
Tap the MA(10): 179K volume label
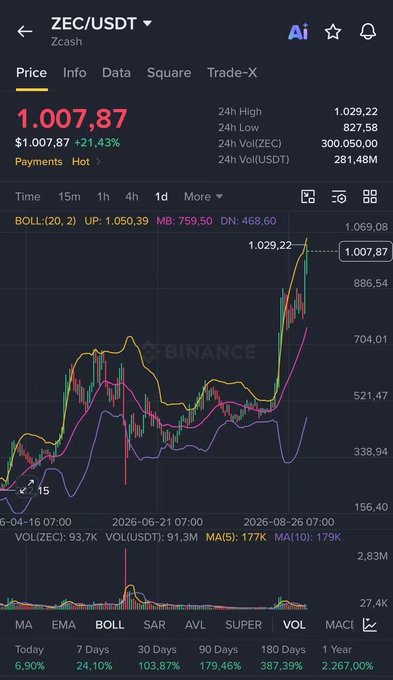[x=308, y=537]
